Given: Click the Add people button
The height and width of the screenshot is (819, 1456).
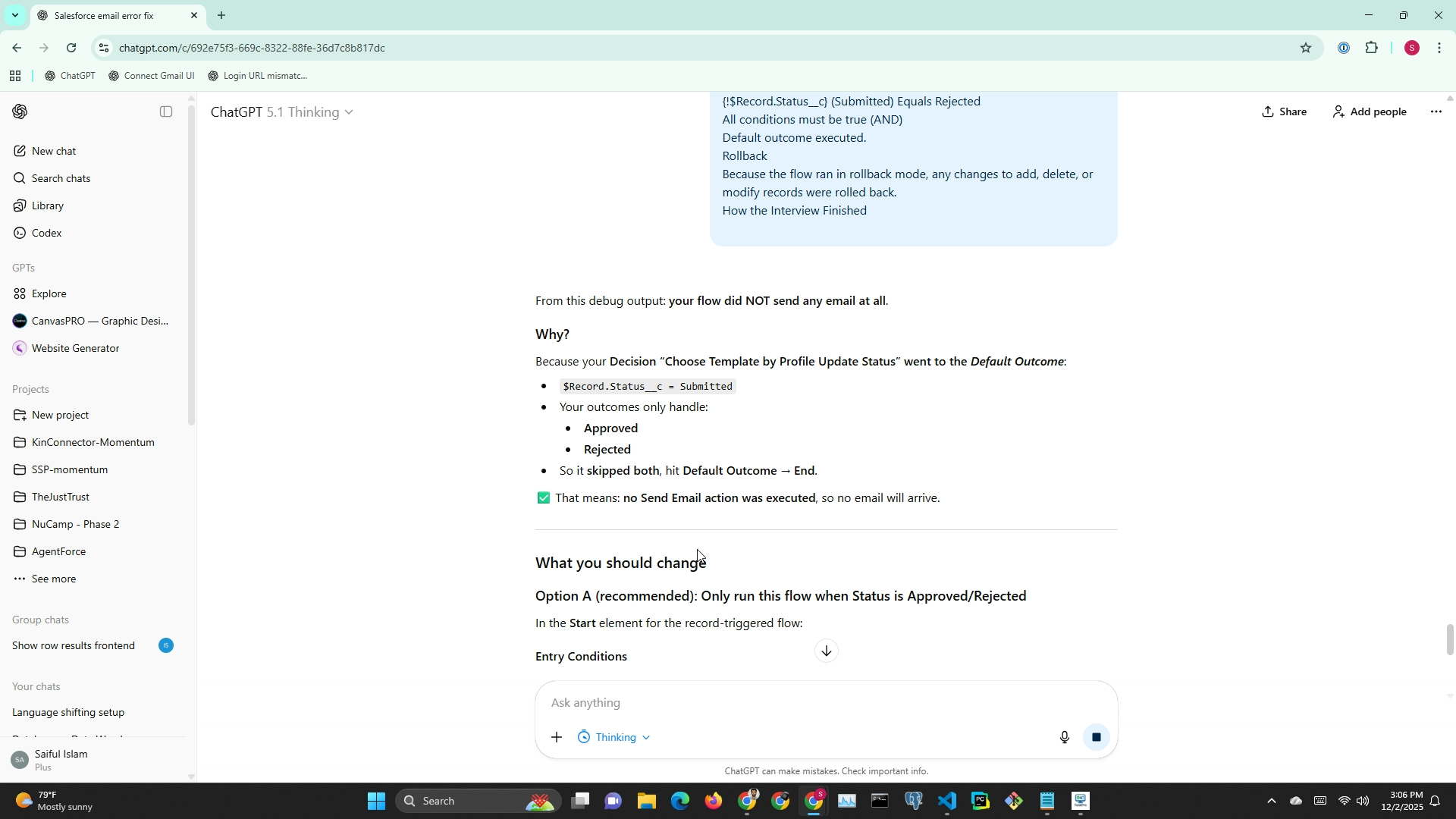Looking at the screenshot, I should [x=1369, y=111].
